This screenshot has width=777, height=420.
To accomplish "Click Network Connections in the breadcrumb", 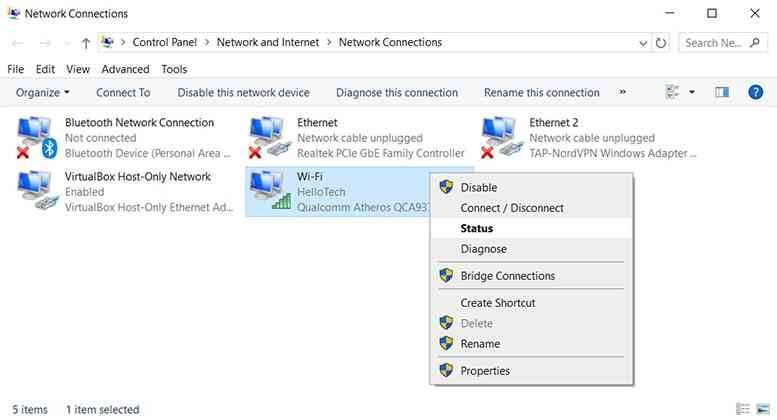I will pyautogui.click(x=390, y=43).
